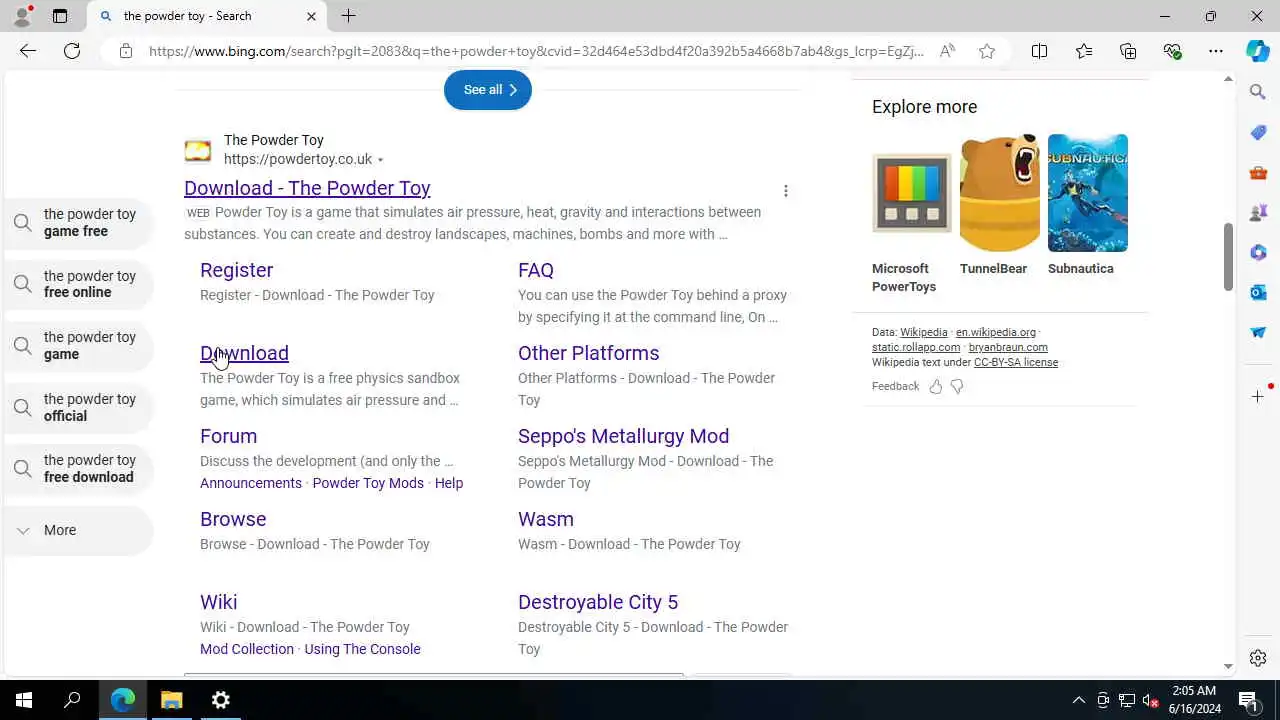The height and width of the screenshot is (720, 1280).
Task: Open Download - The Powder Toy result
Action: click(x=307, y=188)
